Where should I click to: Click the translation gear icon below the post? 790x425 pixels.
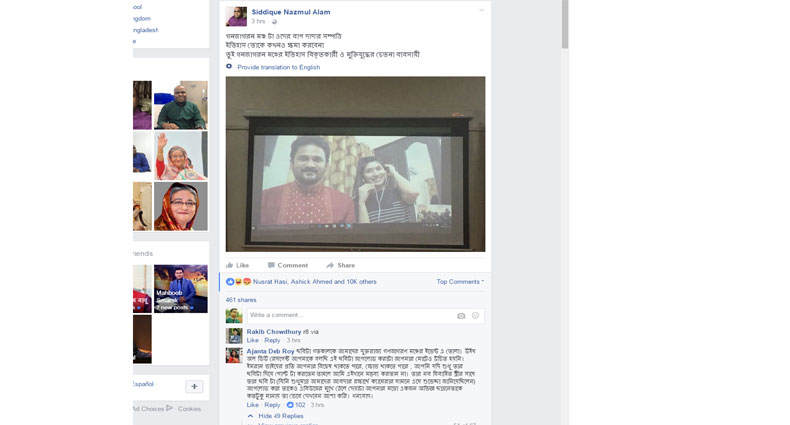point(229,67)
